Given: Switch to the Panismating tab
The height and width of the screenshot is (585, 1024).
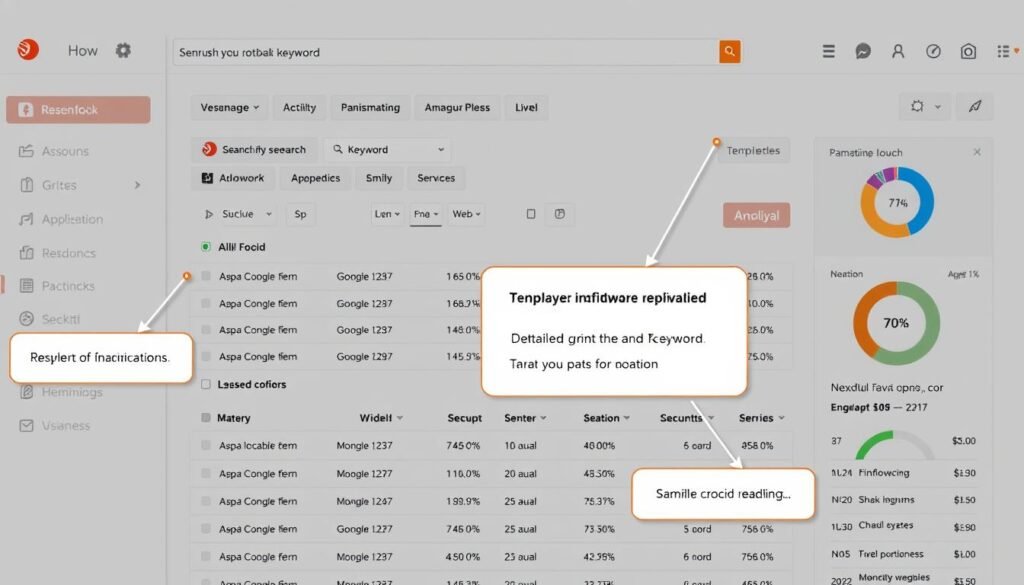Looking at the screenshot, I should (370, 107).
